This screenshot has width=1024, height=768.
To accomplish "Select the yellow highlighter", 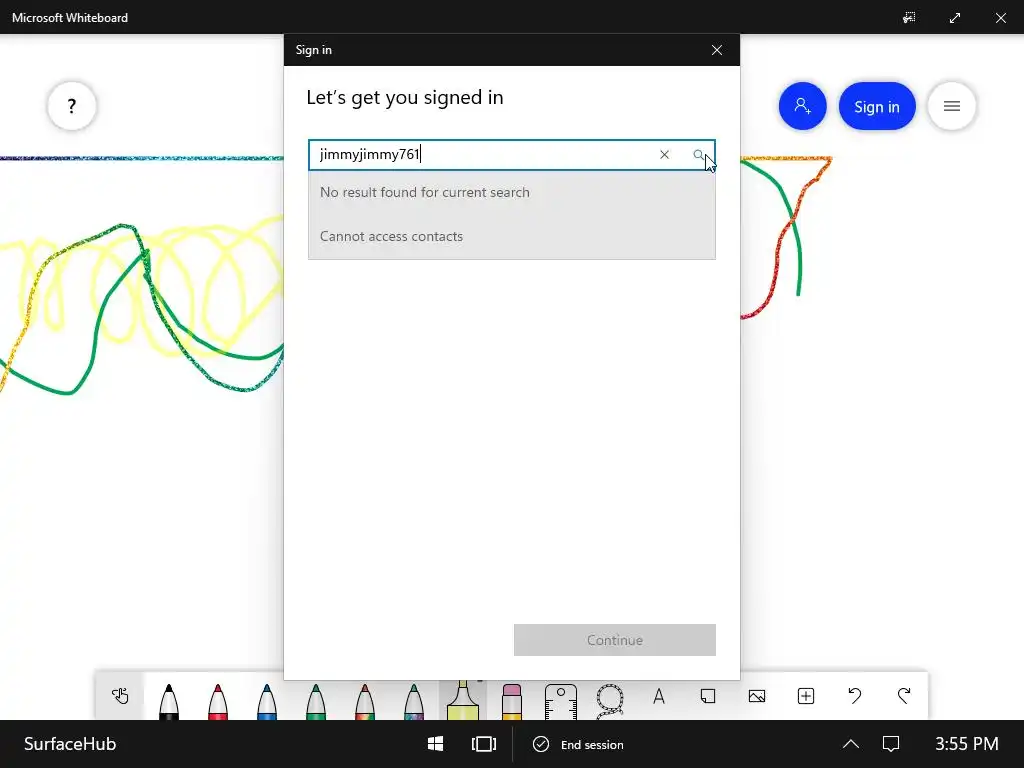I will click(x=462, y=699).
